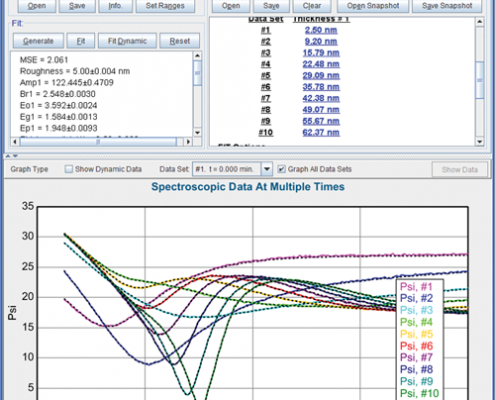Click the scroll-down arrow in thickness list panel
Viewport: 495px width, 400px height.
[479, 142]
